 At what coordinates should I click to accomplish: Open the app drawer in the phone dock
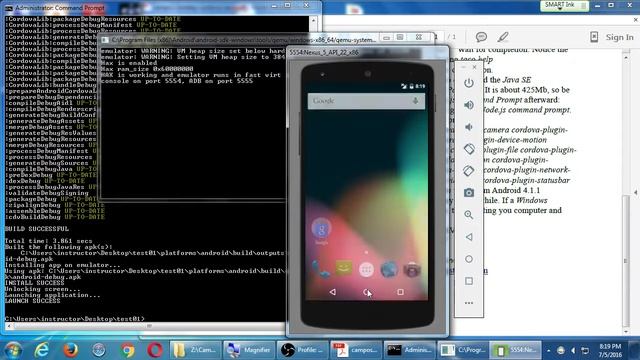[x=366, y=270]
